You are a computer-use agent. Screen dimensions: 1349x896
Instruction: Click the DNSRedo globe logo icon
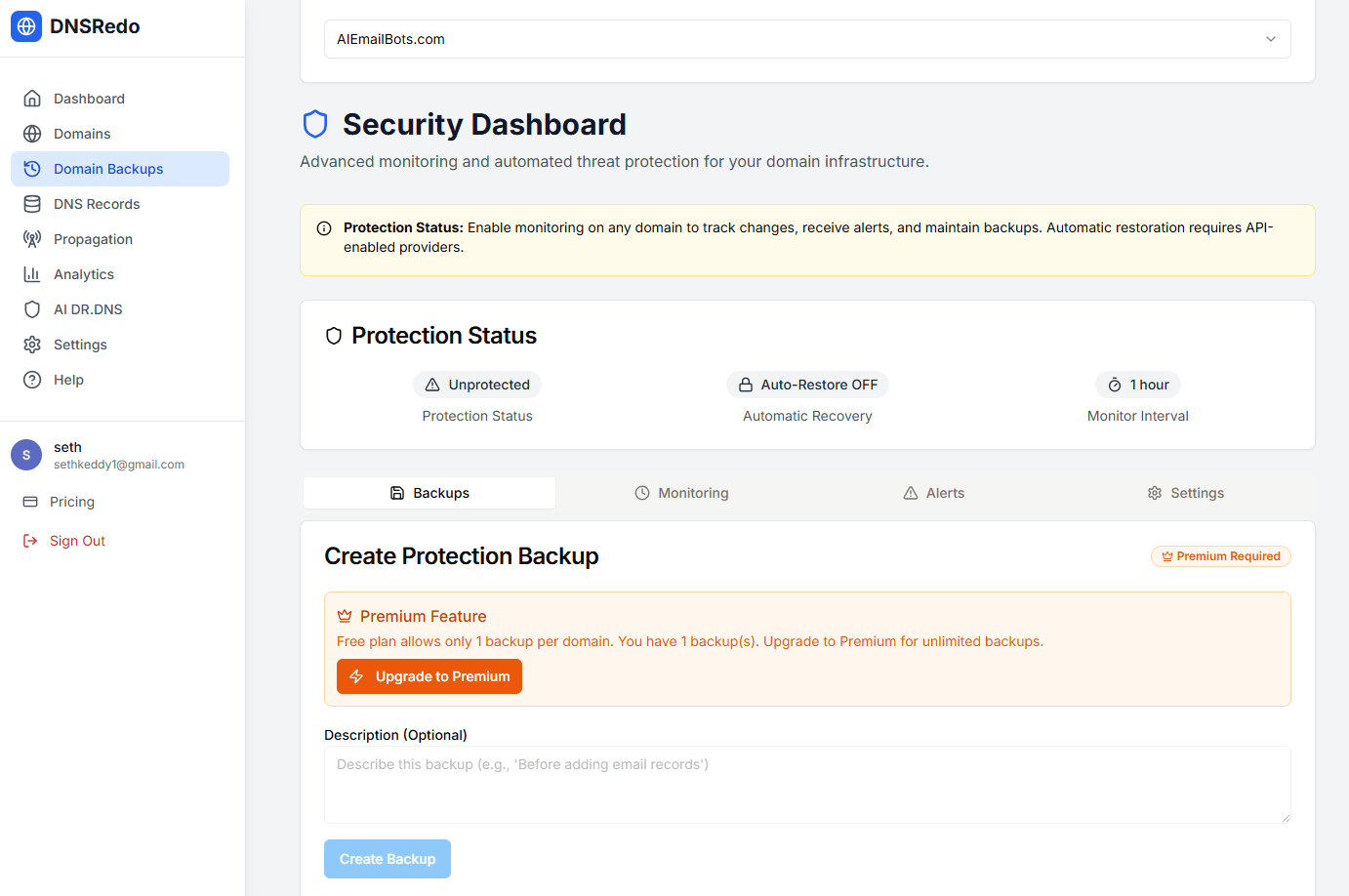[x=26, y=26]
